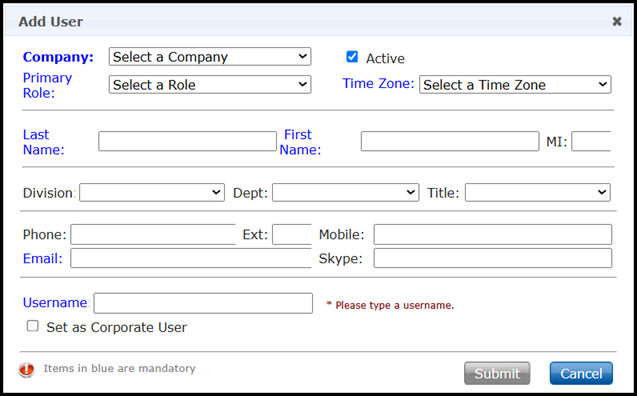This screenshot has width=637, height=396.
Task: Open the Select a Time Zone dropdown
Action: [x=515, y=84]
